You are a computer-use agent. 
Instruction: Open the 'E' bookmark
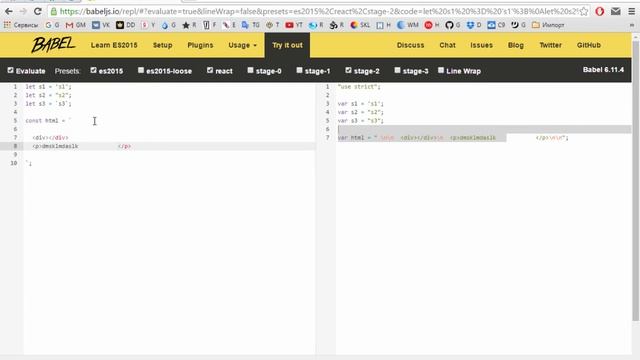pyautogui.click(x=229, y=25)
